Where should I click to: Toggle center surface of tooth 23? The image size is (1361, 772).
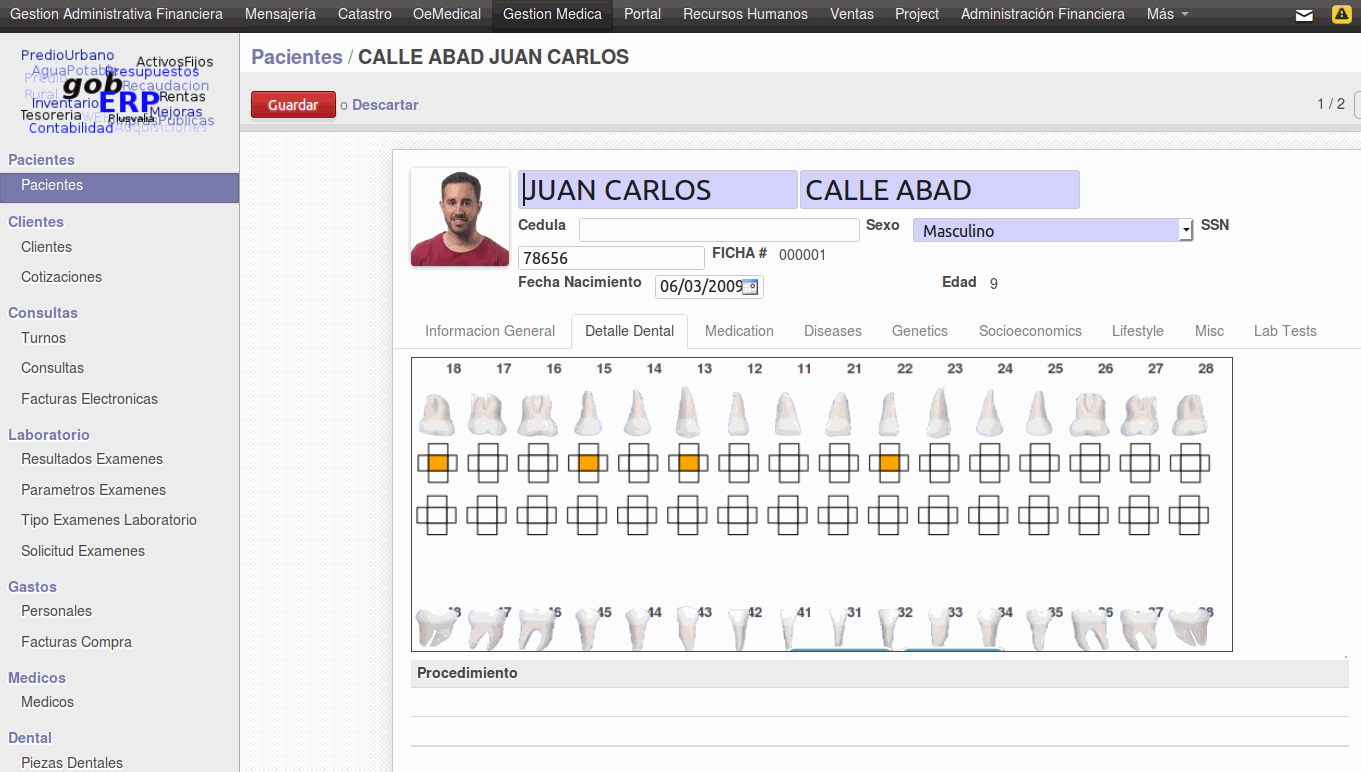pyautogui.click(x=939, y=463)
